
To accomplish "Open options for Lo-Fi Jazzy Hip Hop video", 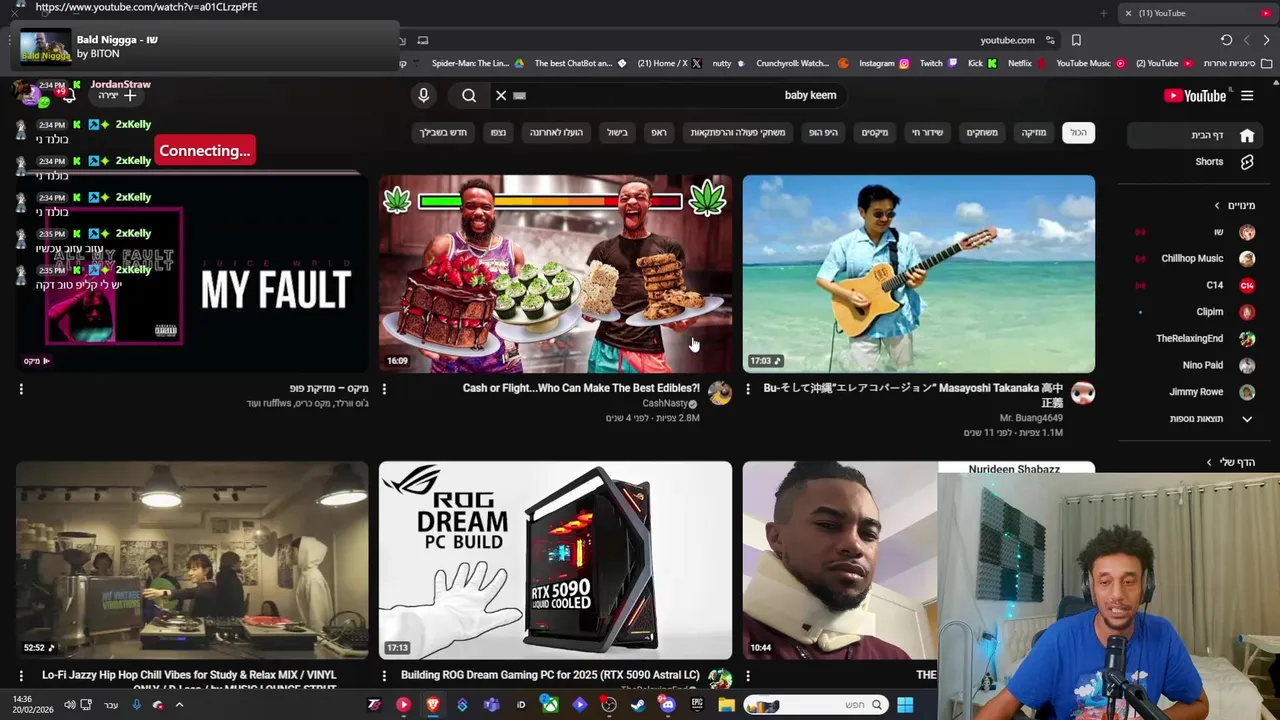I will [x=21, y=676].
